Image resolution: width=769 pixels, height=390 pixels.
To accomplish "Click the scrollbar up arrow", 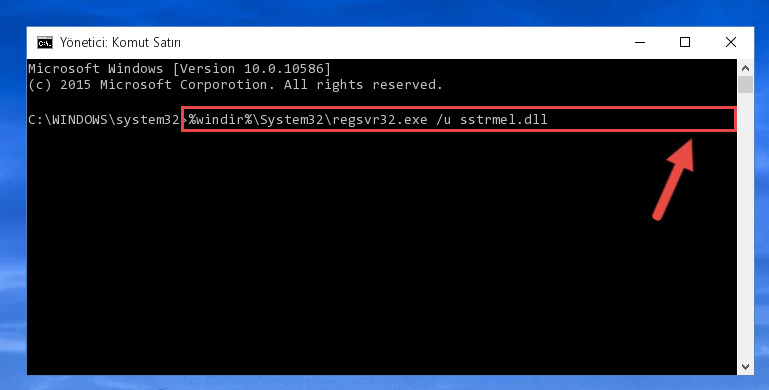I will 745,68.
